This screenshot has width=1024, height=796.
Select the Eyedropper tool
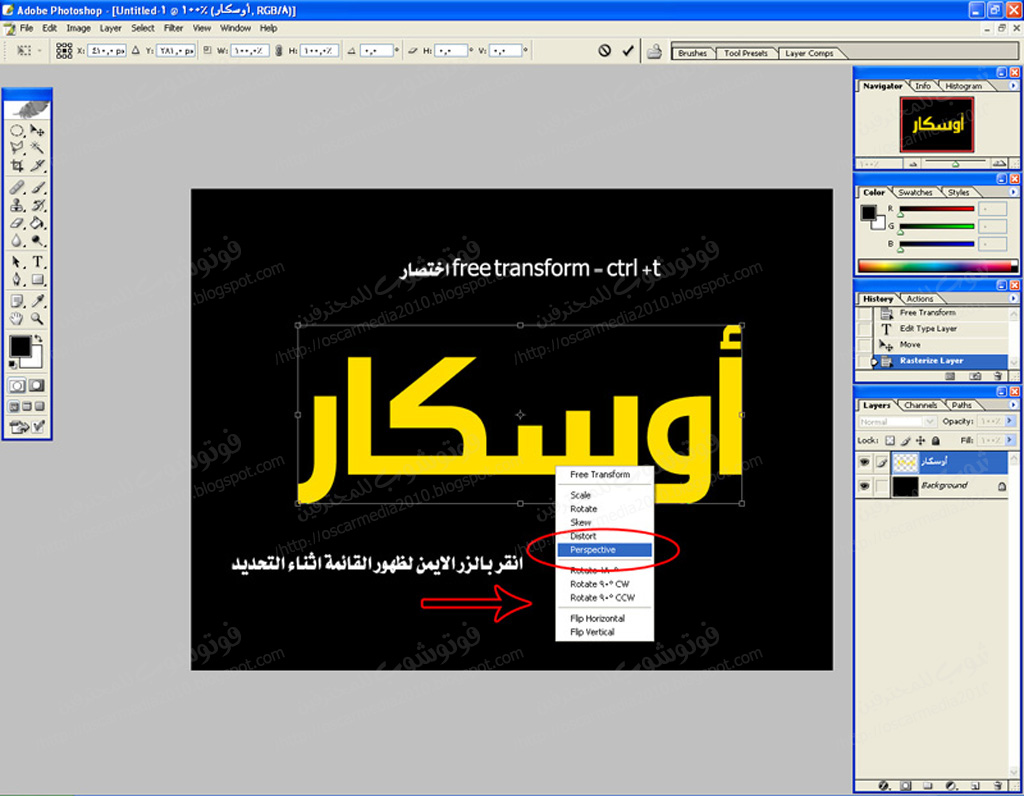coord(37,300)
